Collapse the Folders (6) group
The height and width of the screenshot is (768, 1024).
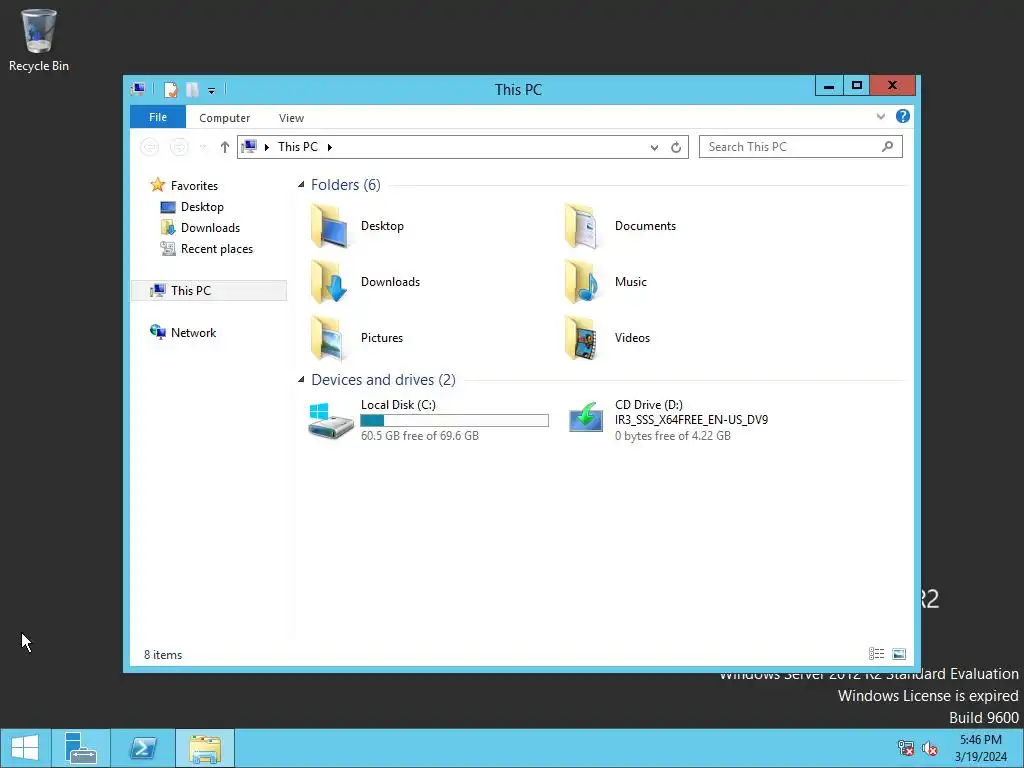tap(301, 185)
